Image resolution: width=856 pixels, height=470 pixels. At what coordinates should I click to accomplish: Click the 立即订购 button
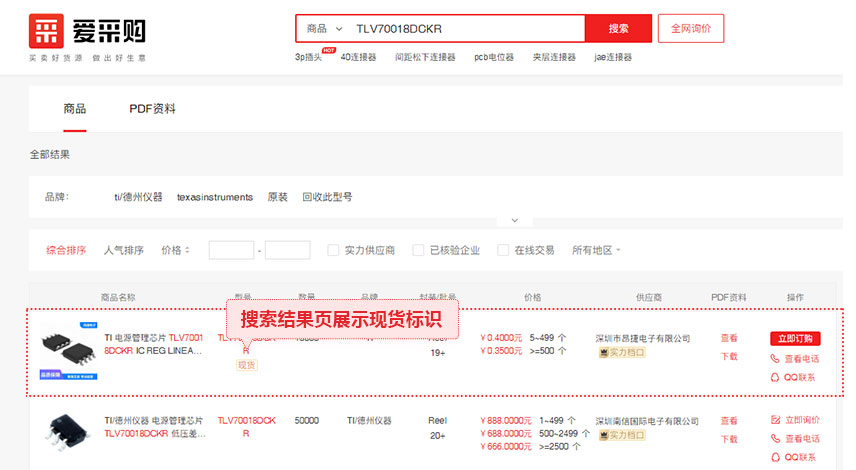(x=795, y=338)
